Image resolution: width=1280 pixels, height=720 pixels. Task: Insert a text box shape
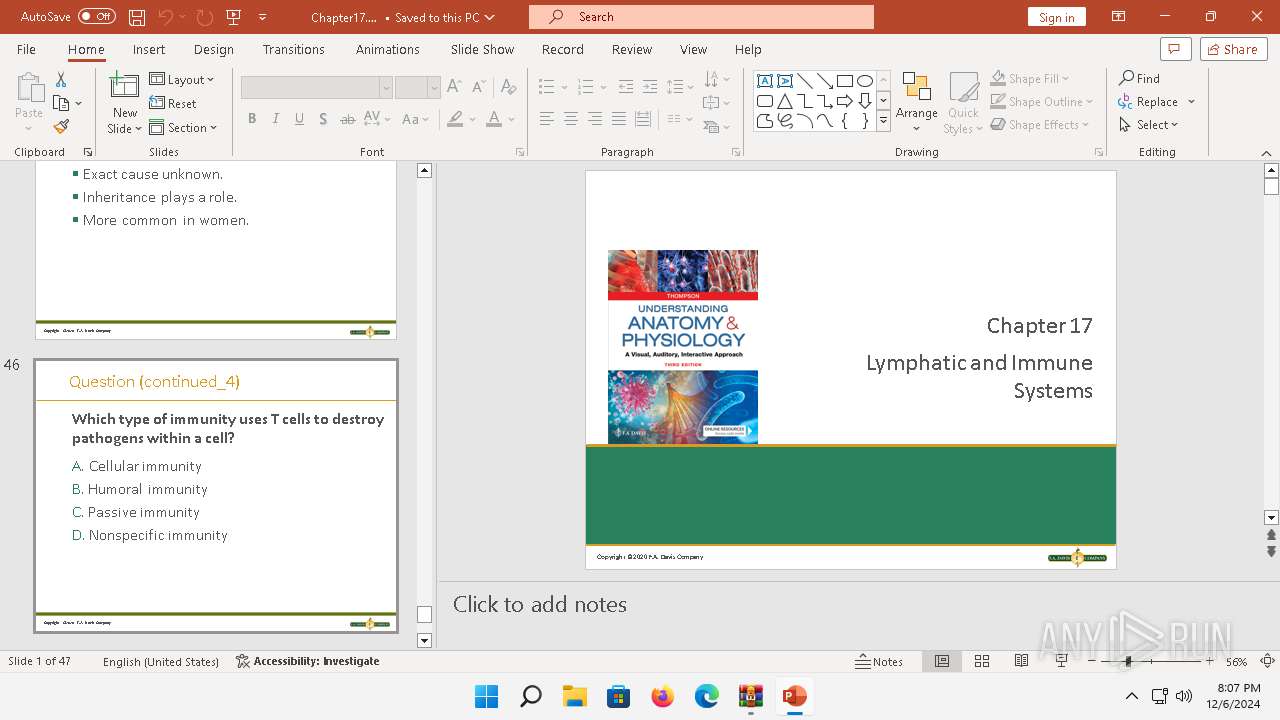[x=764, y=81]
